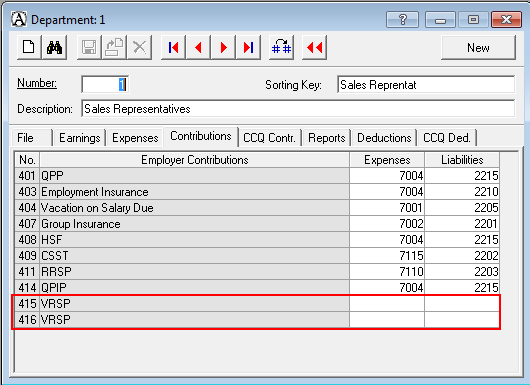Open the CCQ Contr. tab
Image resolution: width=530 pixels, height=385 pixels.
[x=269, y=138]
